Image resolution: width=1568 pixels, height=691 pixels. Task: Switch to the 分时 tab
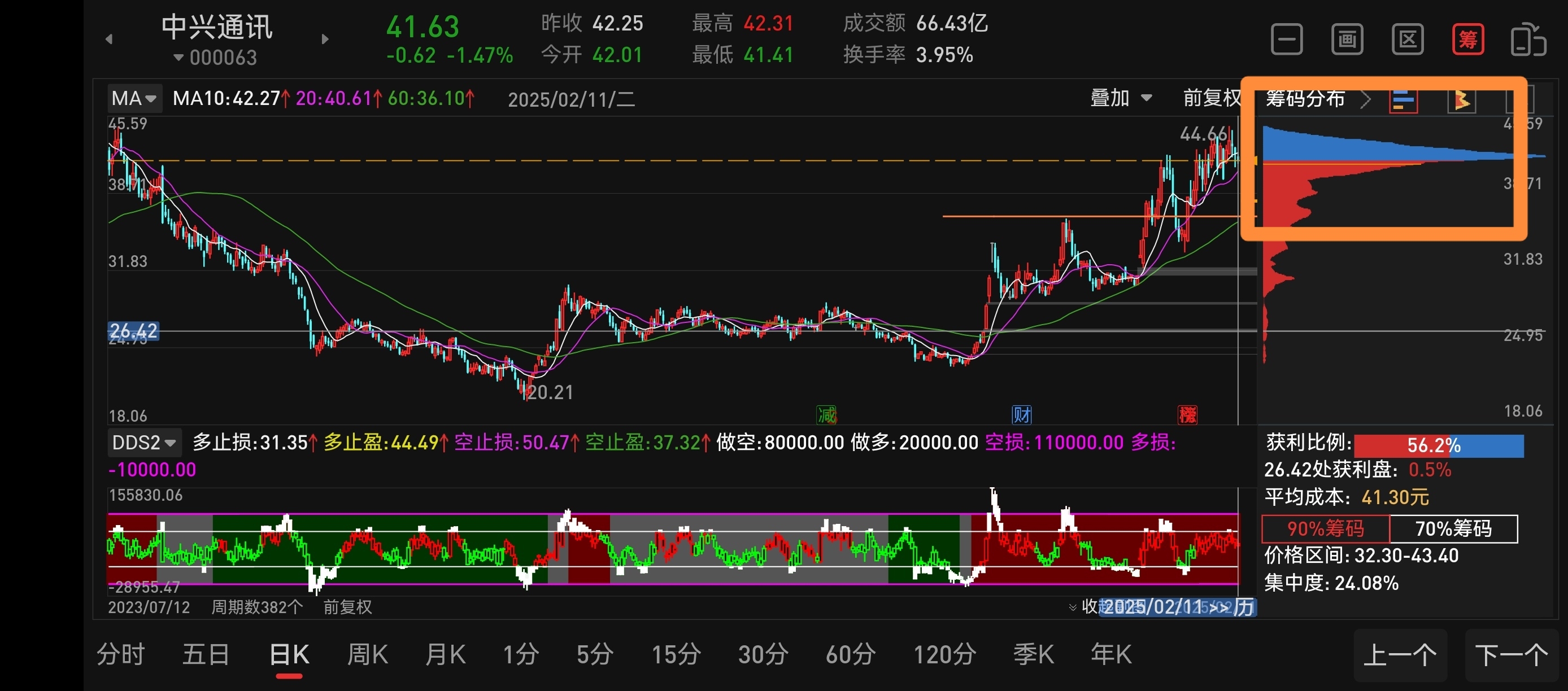tap(120, 654)
